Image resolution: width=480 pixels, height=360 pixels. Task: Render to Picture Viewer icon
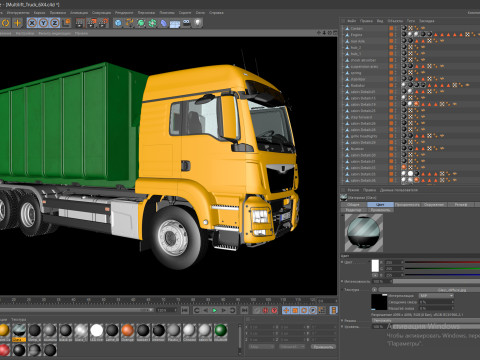pyautogui.click(x=92, y=23)
